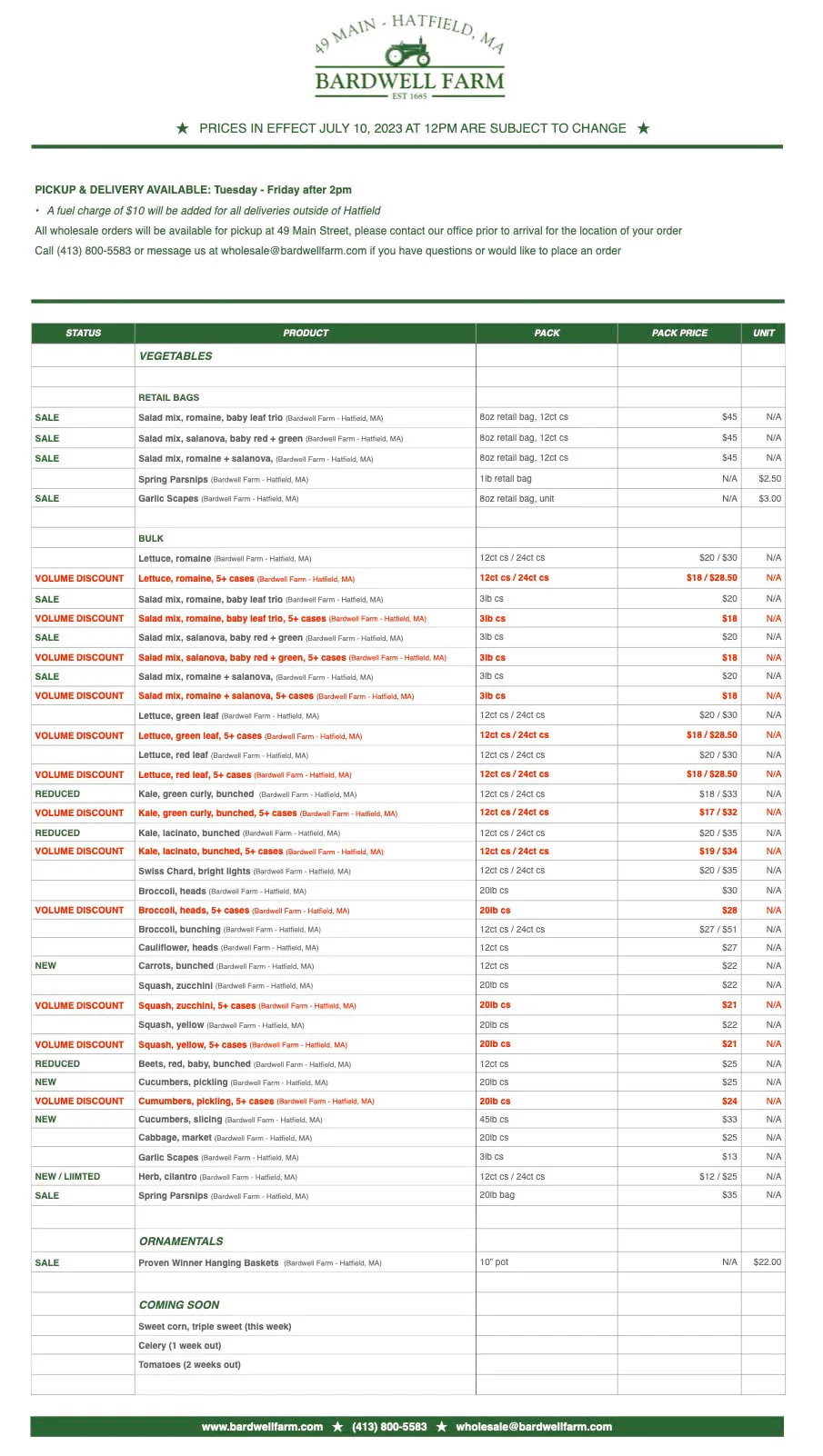The width and height of the screenshot is (823, 1456).
Task: Click the wholesale email address in the intro paragraph
Action: click(294, 251)
